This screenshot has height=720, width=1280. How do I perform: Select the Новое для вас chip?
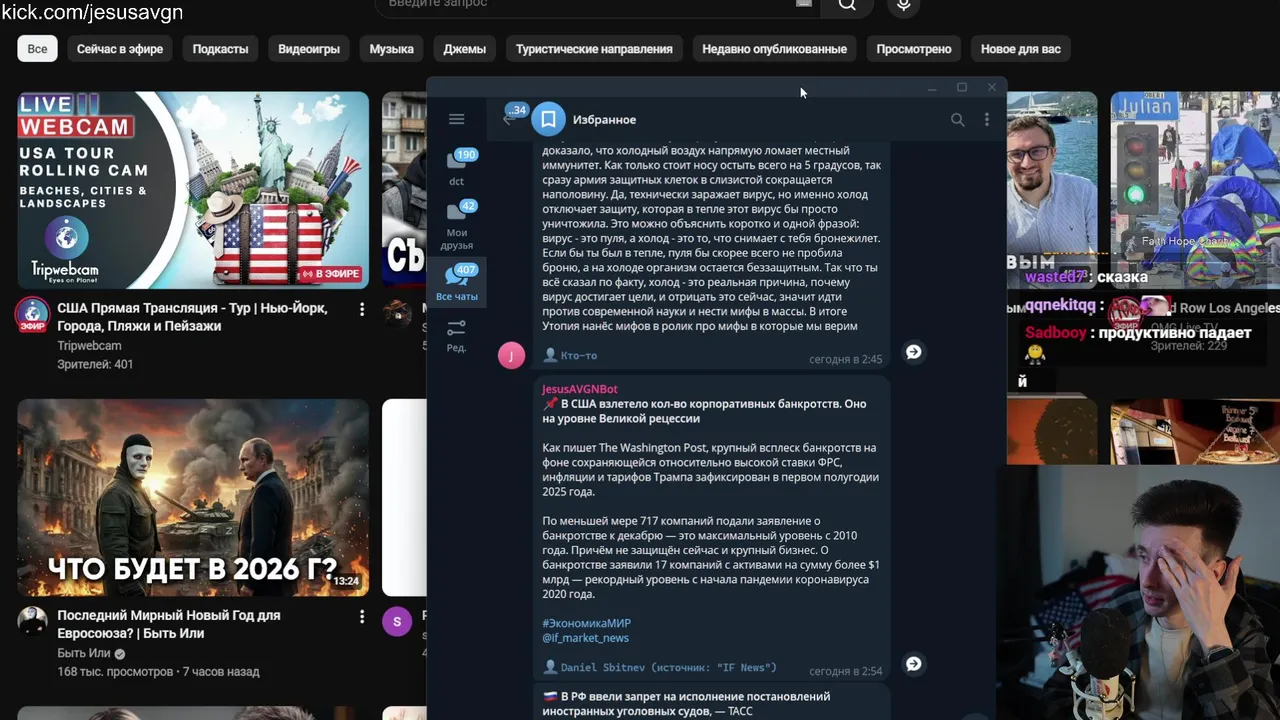coord(1020,49)
